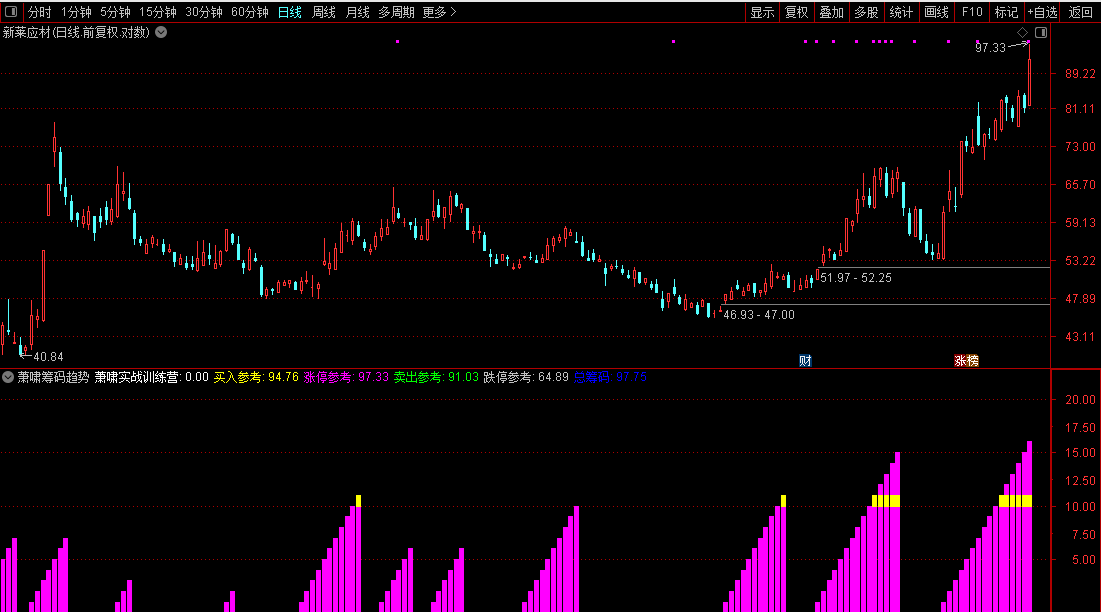Select the 30分钟 period
Screen dimensions: 1101x612
tap(204, 12)
